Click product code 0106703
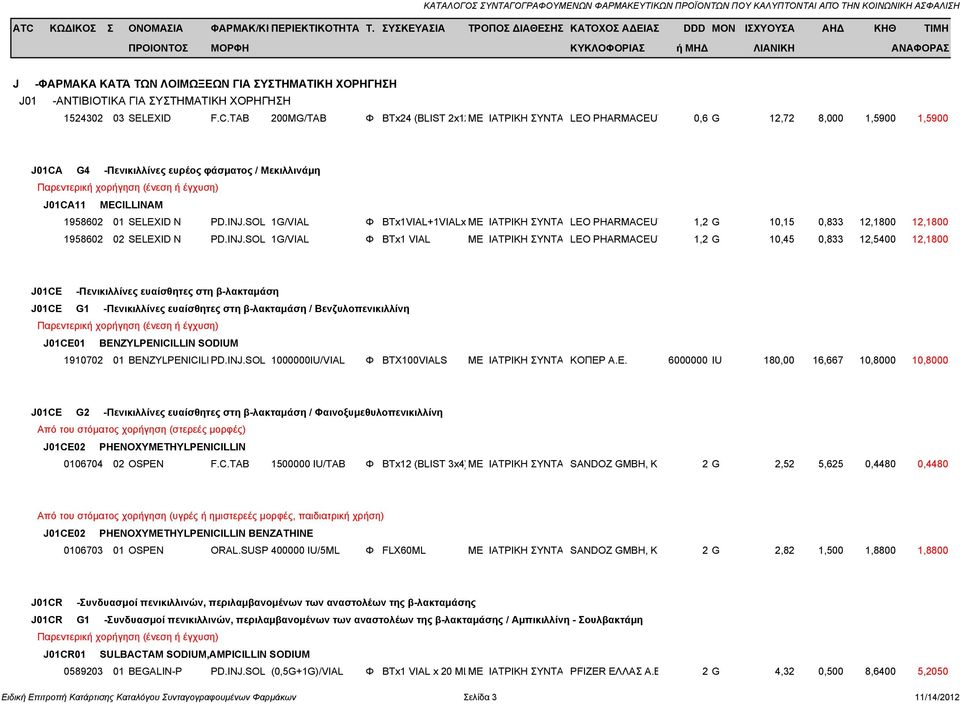The width and height of the screenshot is (960, 704). 83,551
